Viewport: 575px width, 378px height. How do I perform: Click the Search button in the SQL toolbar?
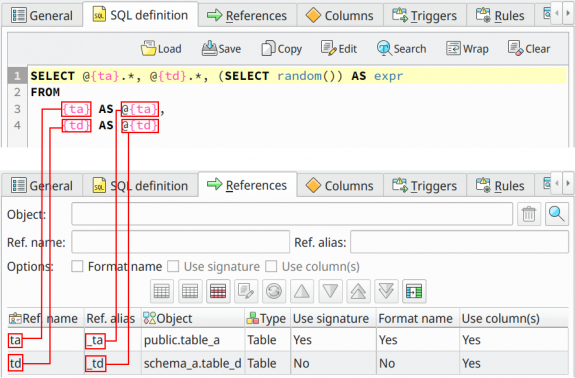(402, 48)
